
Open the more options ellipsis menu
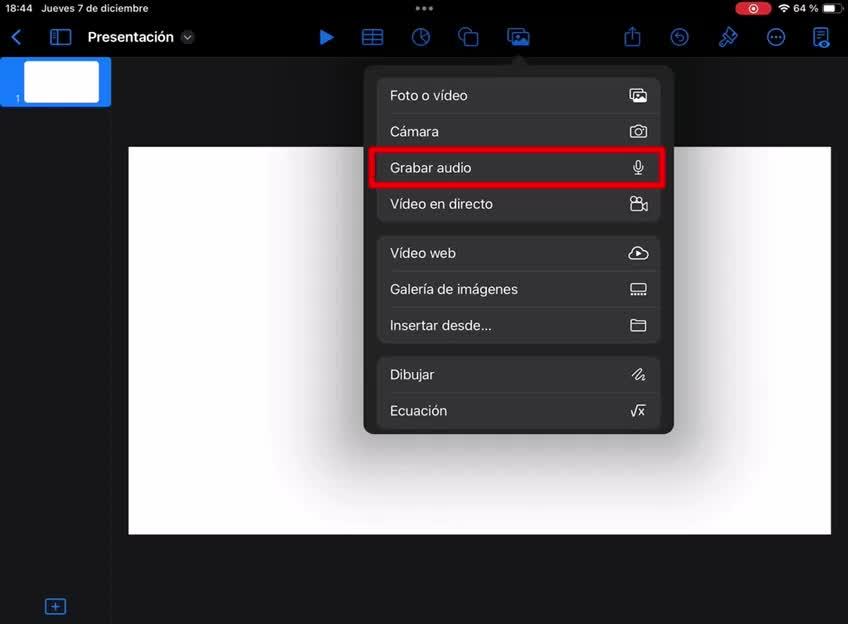coord(776,37)
